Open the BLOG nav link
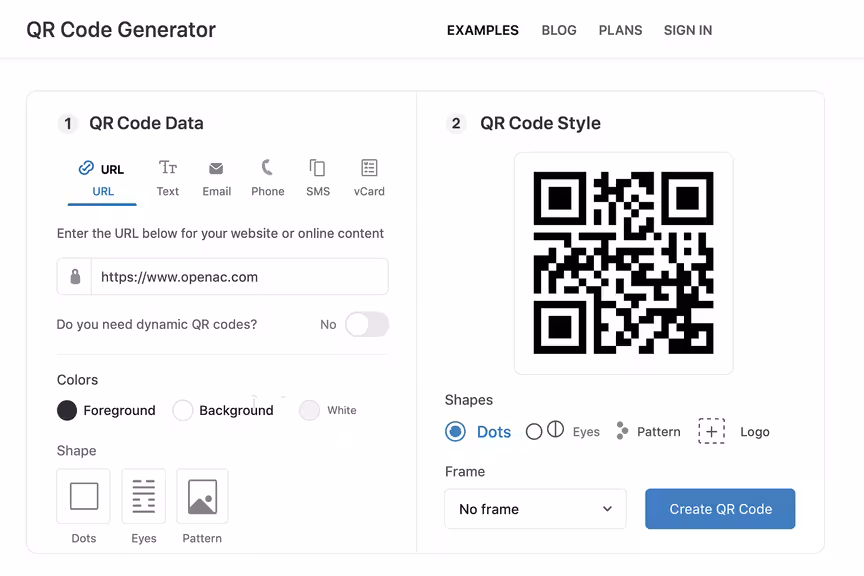Viewport: 864px width, 576px height. tap(559, 30)
